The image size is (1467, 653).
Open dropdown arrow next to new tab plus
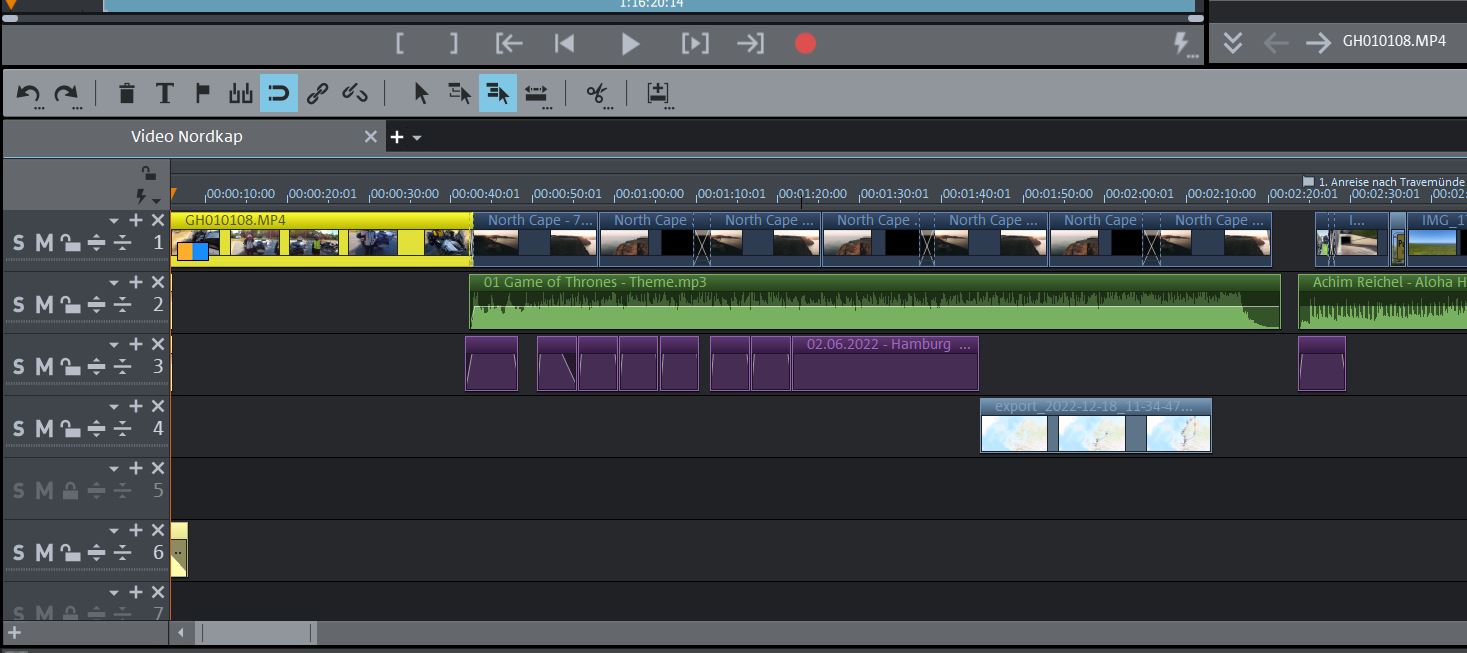tap(417, 138)
